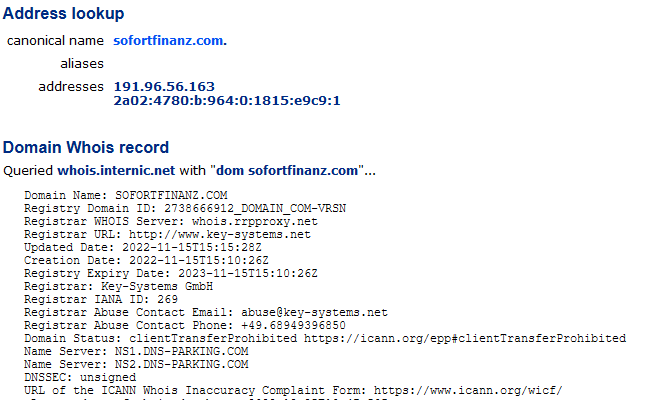Click the Registrar URL http://www.key-systems.net text
Screen dimensions: 668x400
[220, 234]
